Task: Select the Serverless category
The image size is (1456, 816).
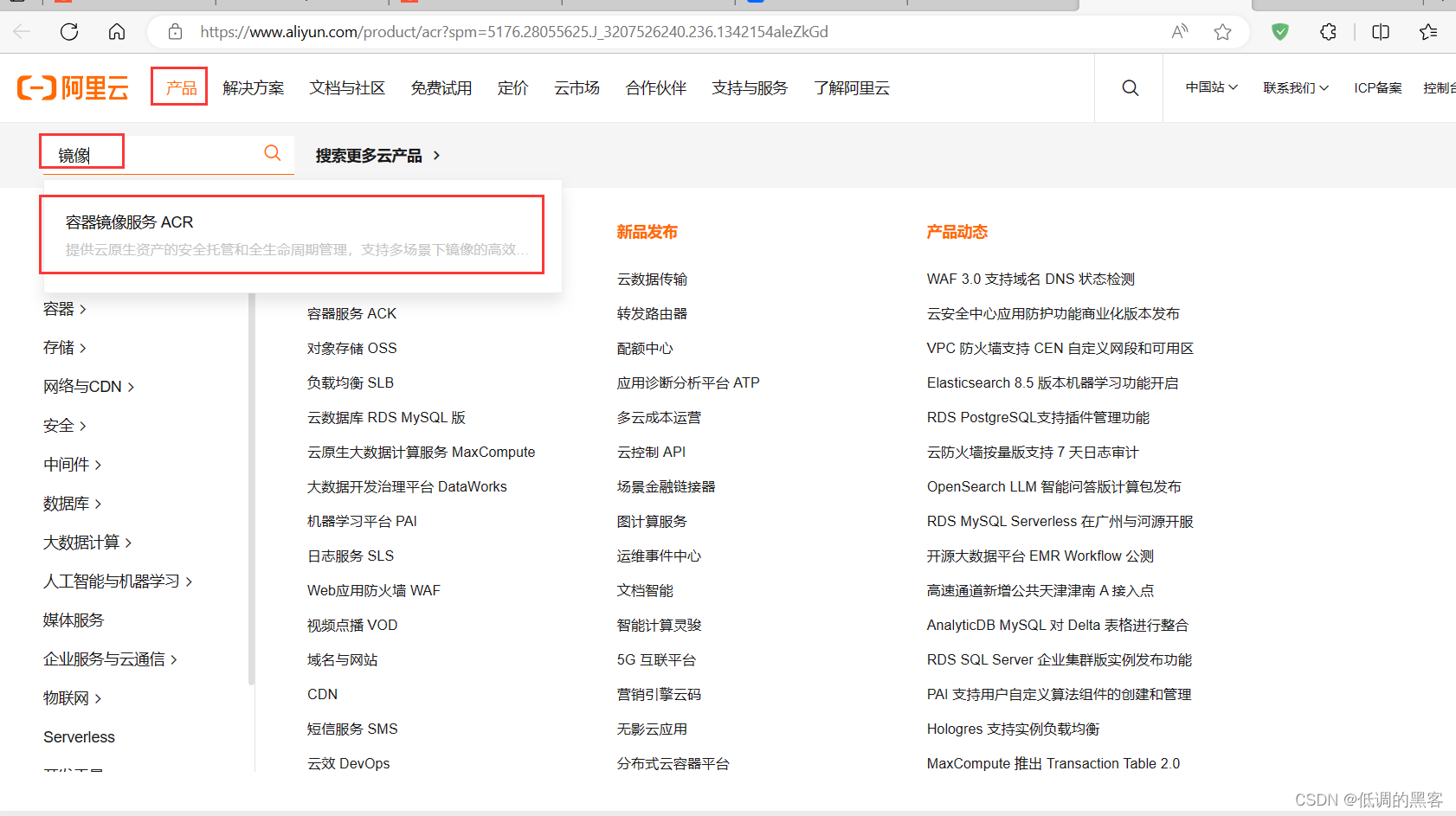Action: tap(79, 737)
